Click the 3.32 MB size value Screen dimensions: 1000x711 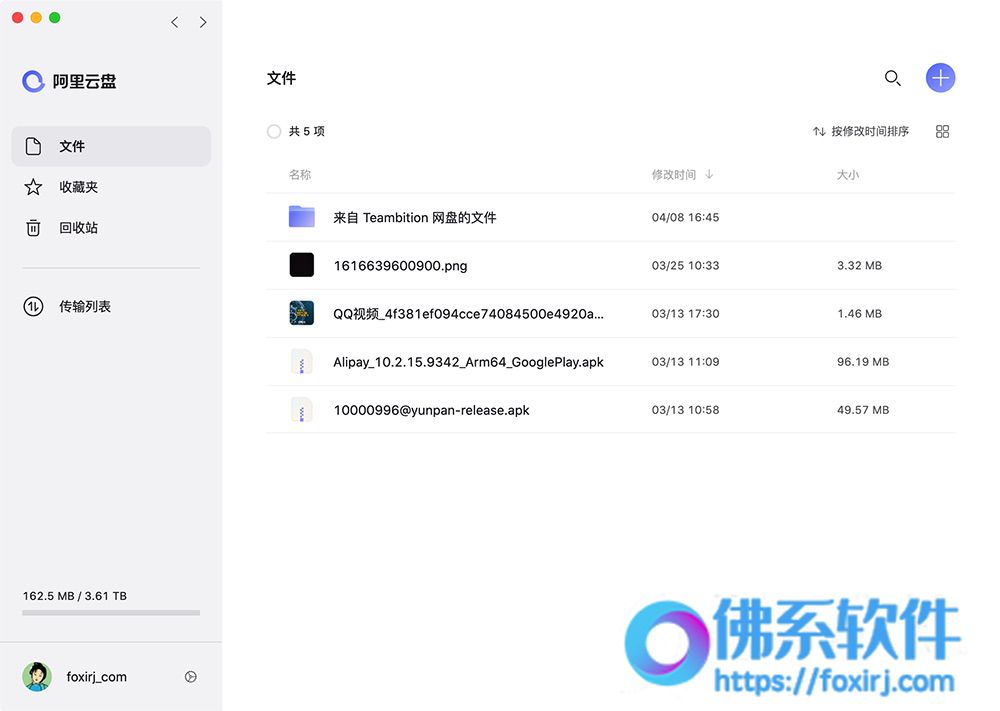[859, 265]
